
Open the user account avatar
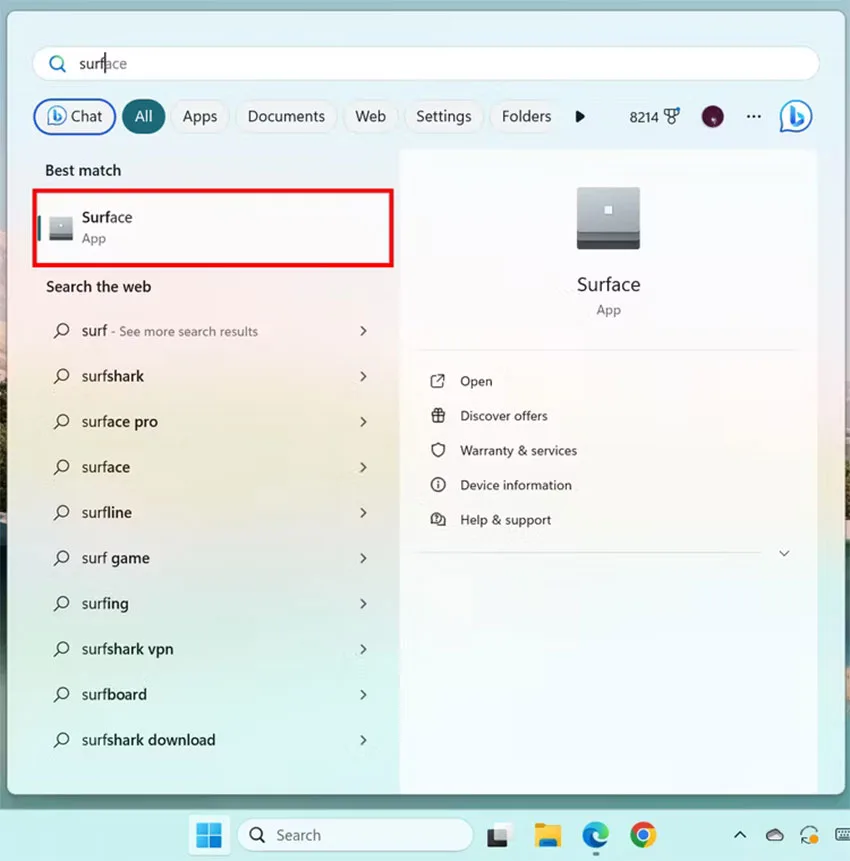point(713,116)
